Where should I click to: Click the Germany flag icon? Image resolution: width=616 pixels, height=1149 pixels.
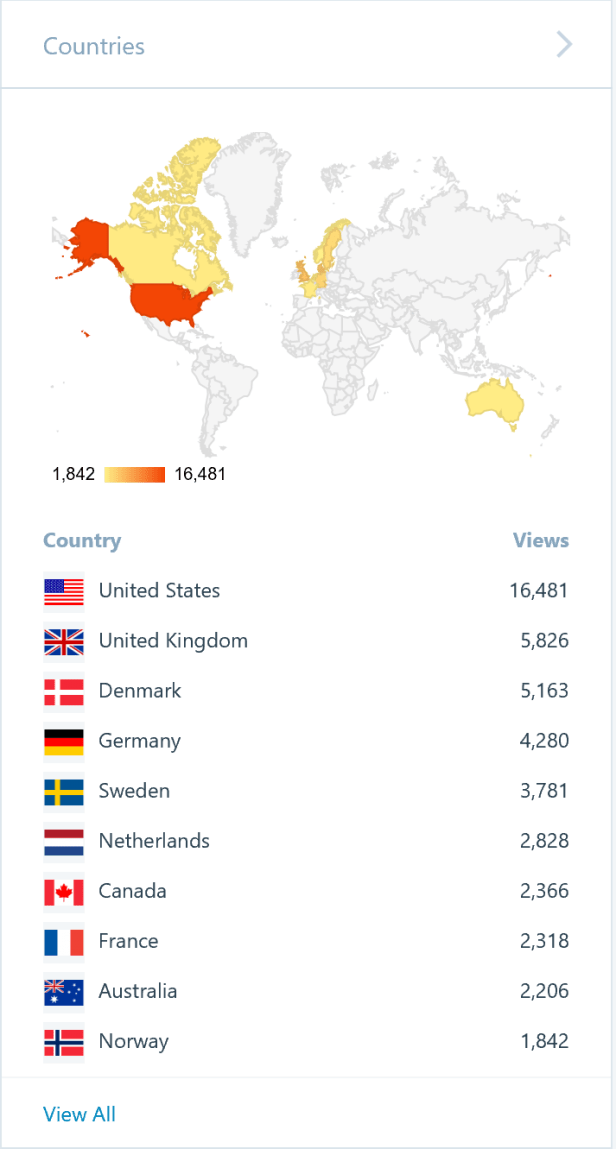(x=63, y=740)
